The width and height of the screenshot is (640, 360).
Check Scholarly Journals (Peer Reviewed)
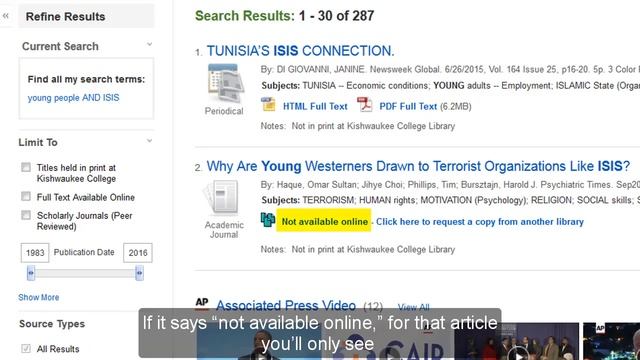click(26, 215)
